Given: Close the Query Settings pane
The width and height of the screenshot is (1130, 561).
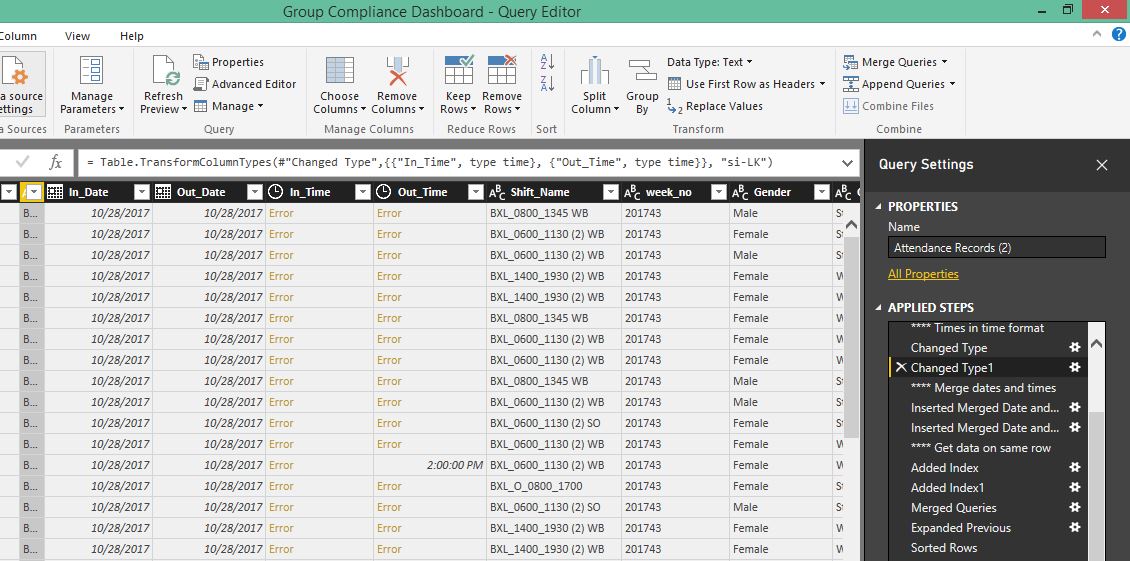Looking at the screenshot, I should tap(1101, 165).
